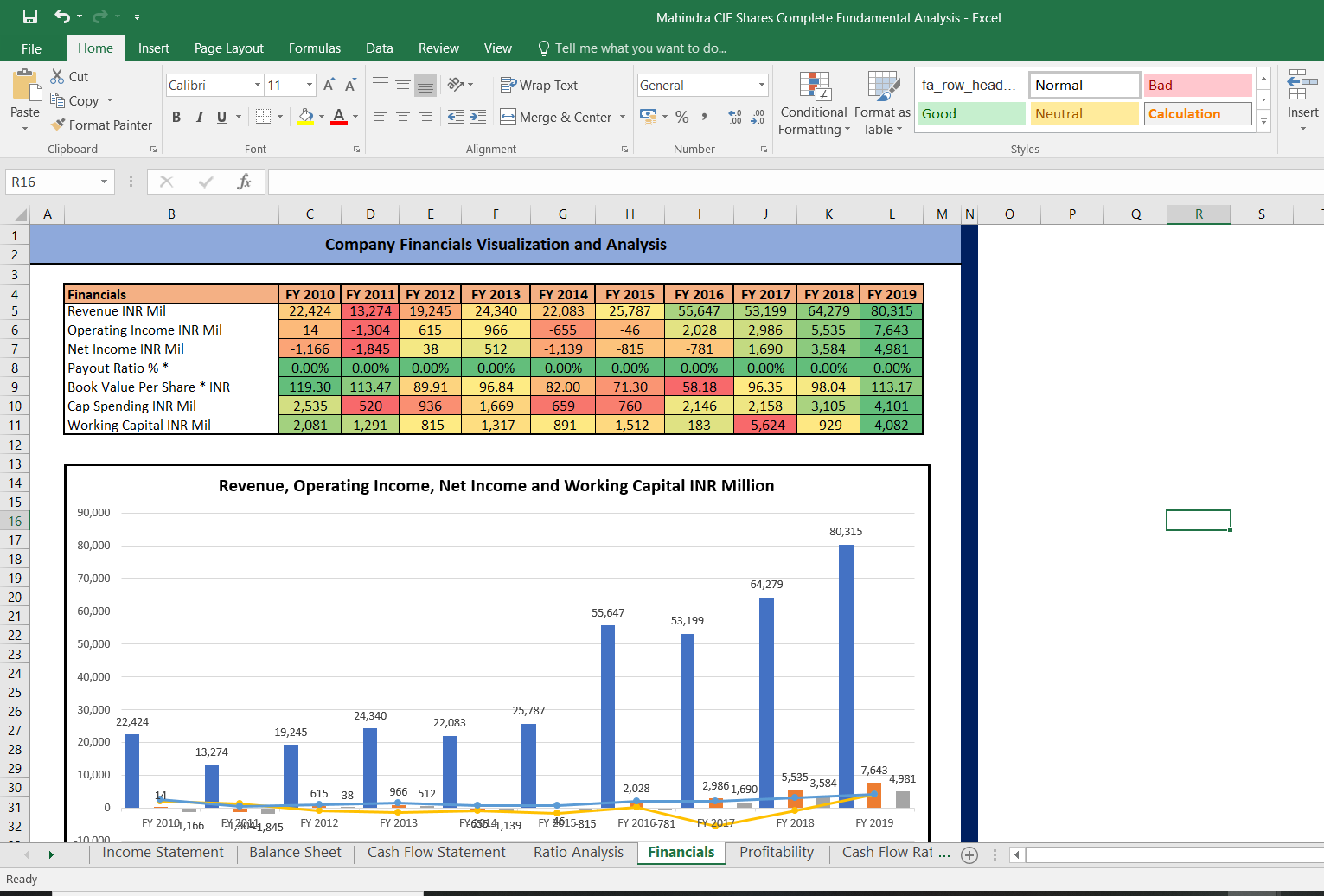
Task: Click the Select All corner triangle
Action: (x=21, y=214)
